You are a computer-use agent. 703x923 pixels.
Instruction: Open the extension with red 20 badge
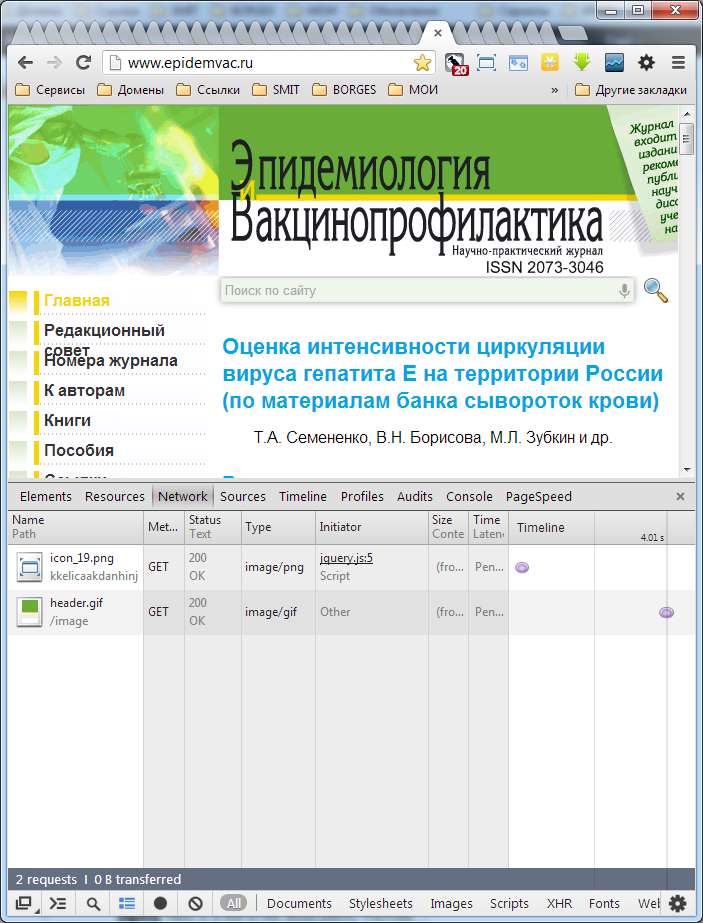pos(455,63)
